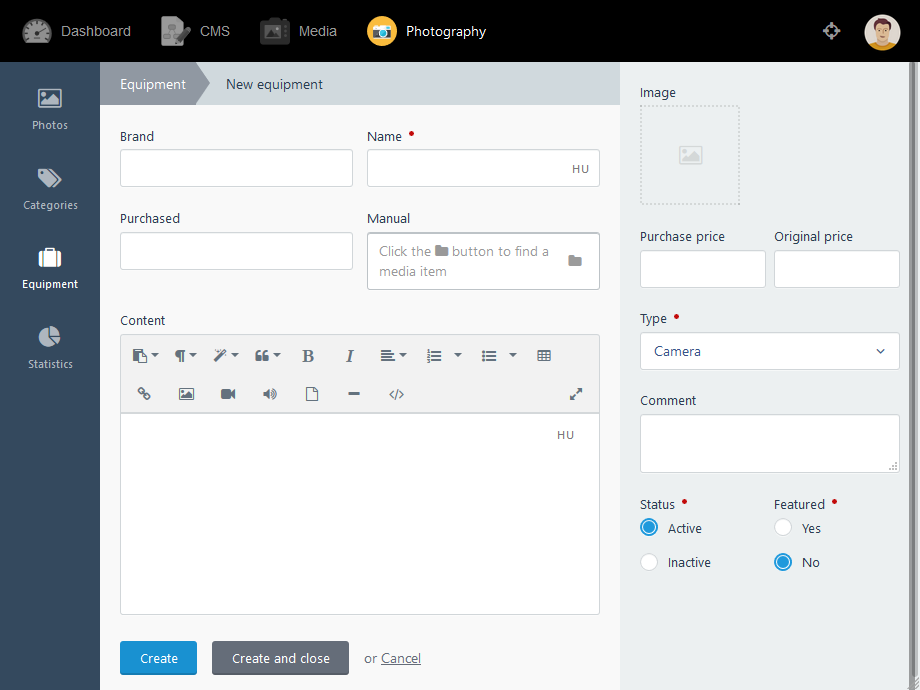
Task: Click the Create and close button
Action: pyautogui.click(x=280, y=658)
